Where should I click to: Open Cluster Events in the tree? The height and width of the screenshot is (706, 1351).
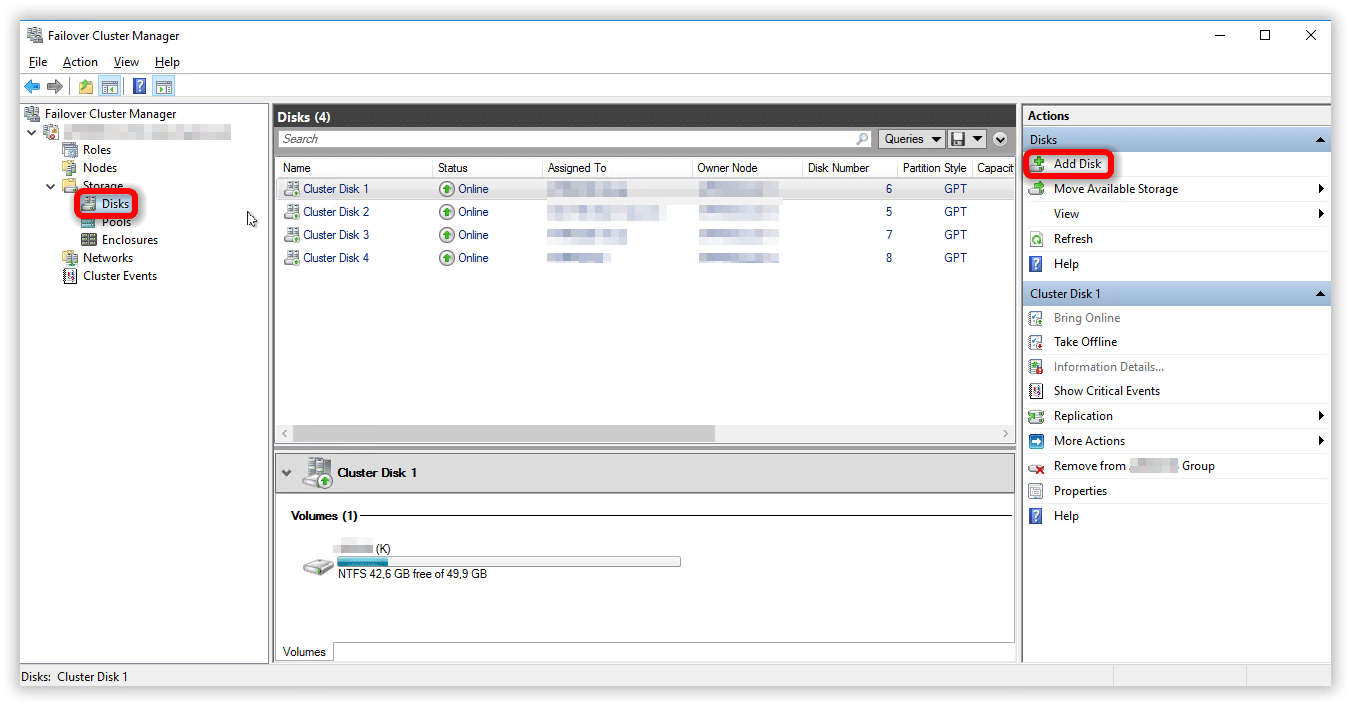click(120, 276)
